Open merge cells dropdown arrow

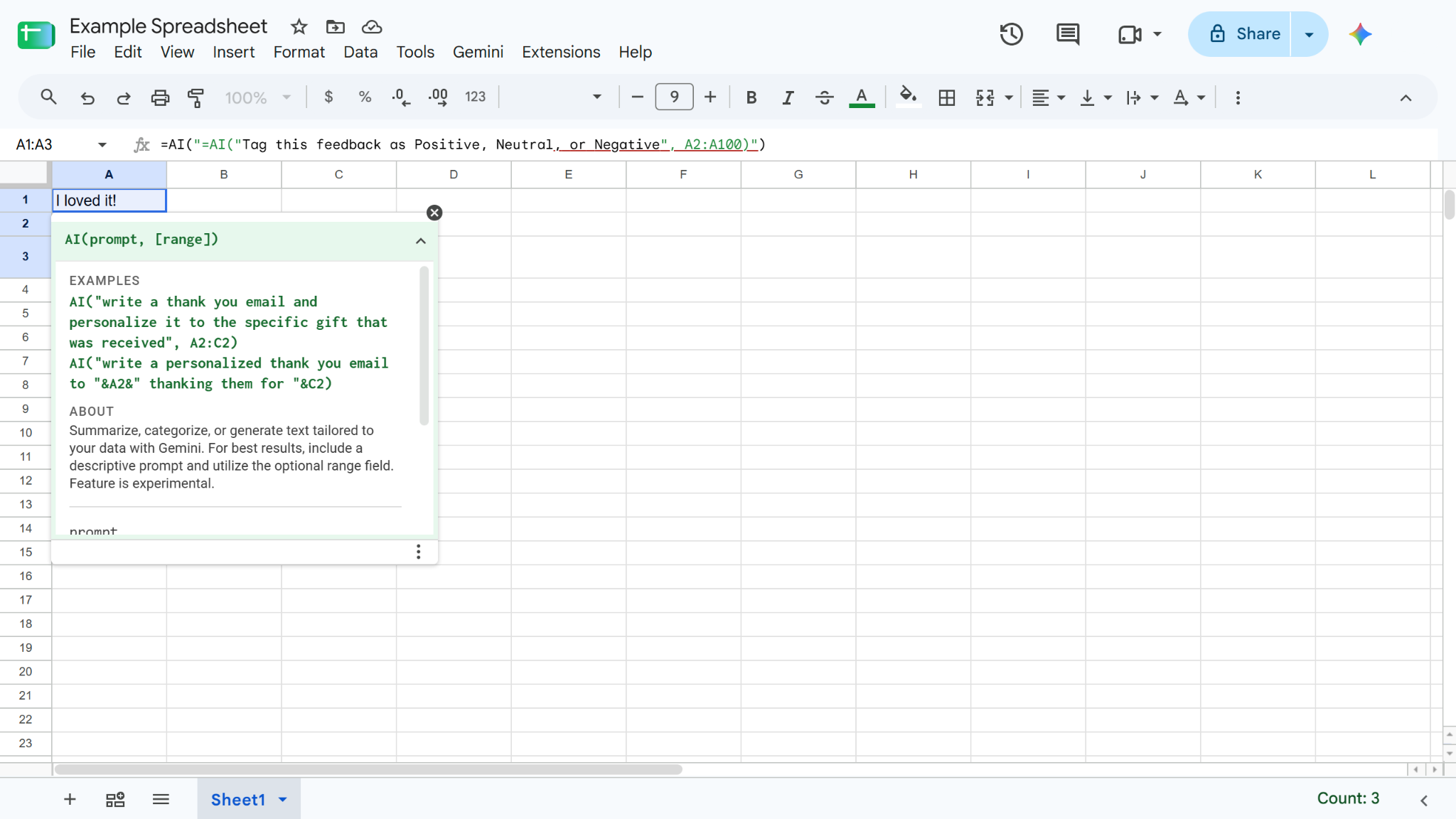1009,98
